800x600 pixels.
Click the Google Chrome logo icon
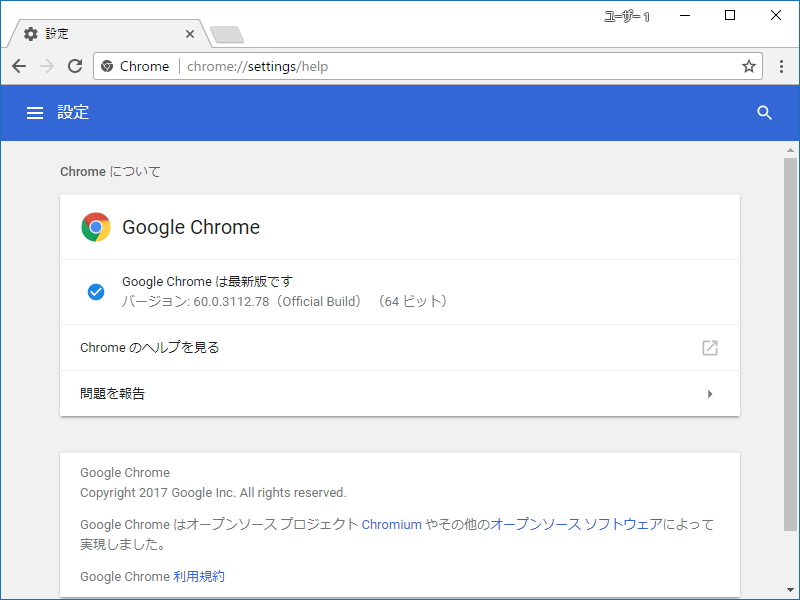96,227
